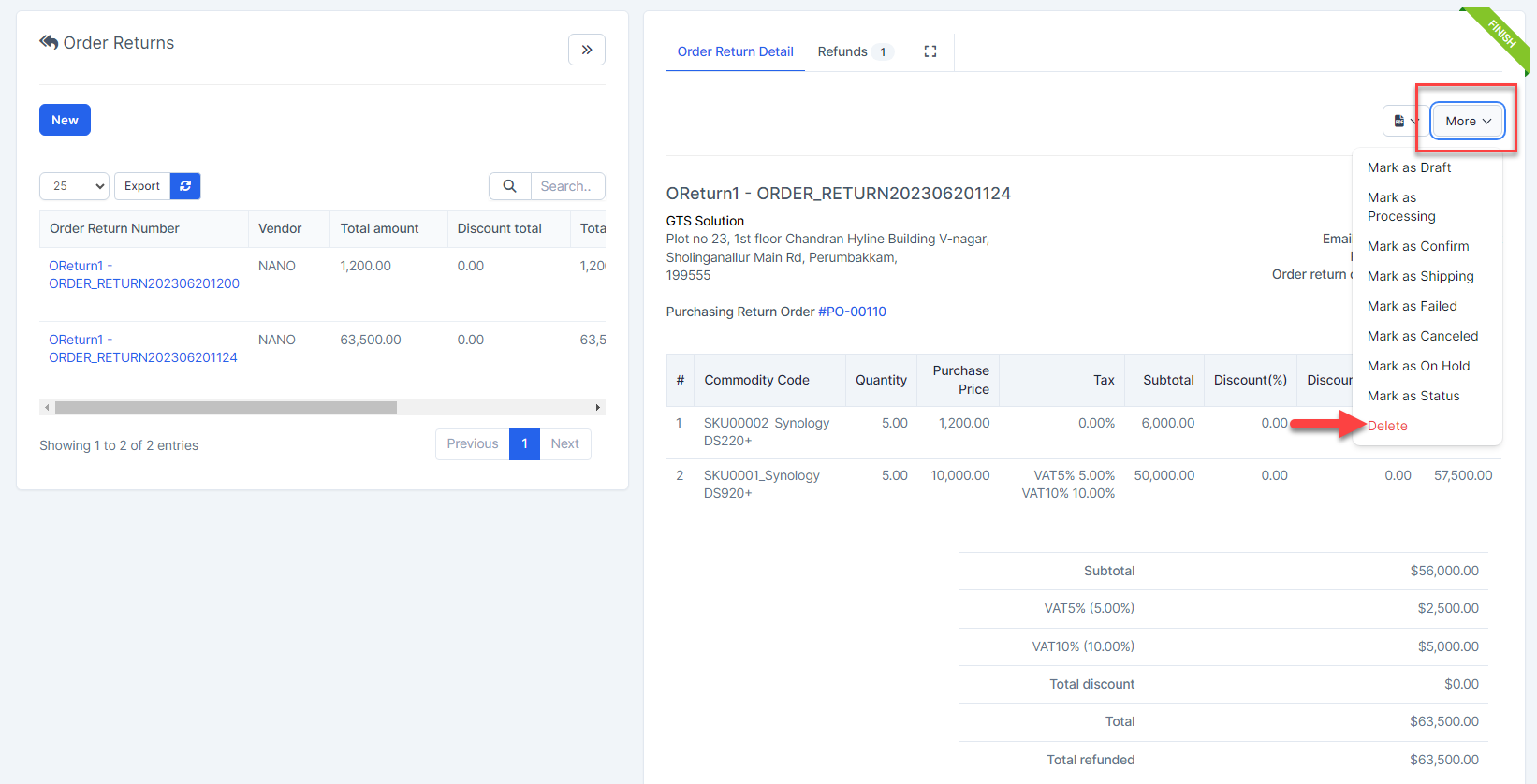This screenshot has width=1537, height=784.
Task: Choose Mark as Canceled from menu
Action: (x=1422, y=336)
